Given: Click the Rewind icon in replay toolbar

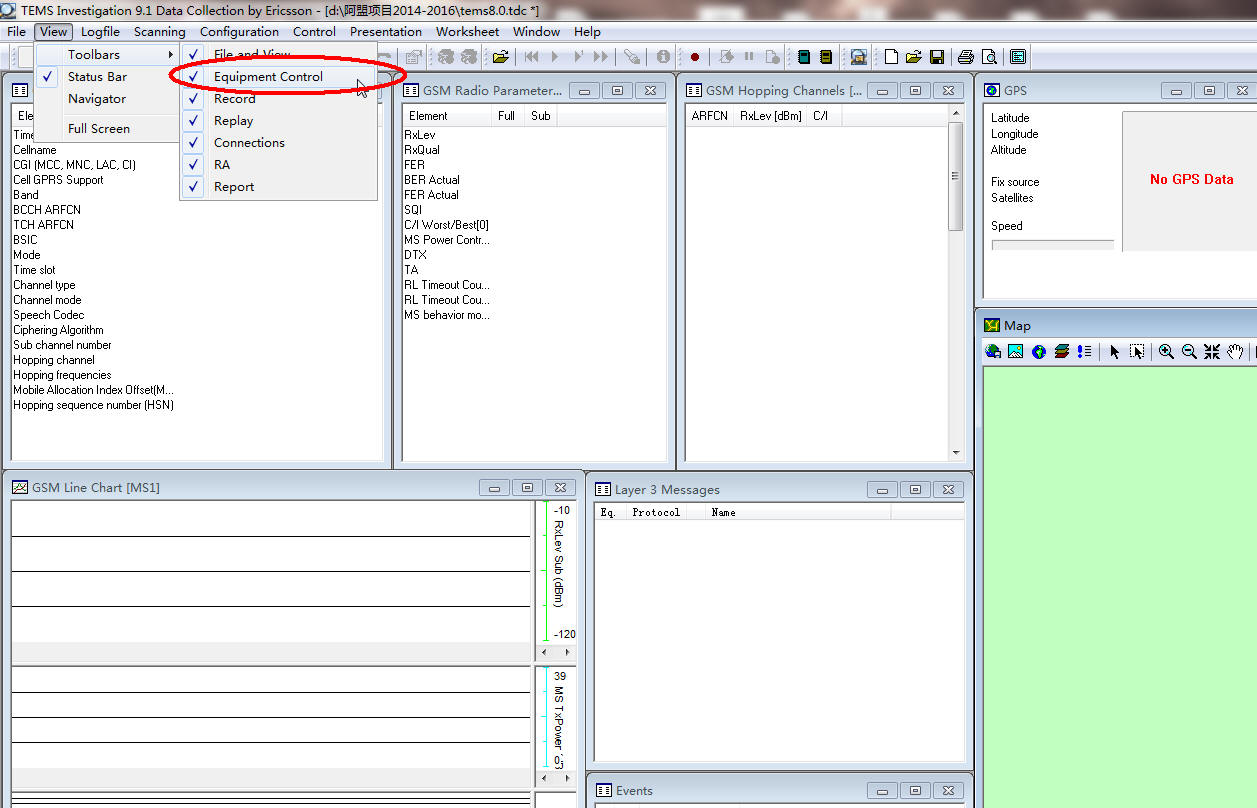Looking at the screenshot, I should tap(532, 57).
